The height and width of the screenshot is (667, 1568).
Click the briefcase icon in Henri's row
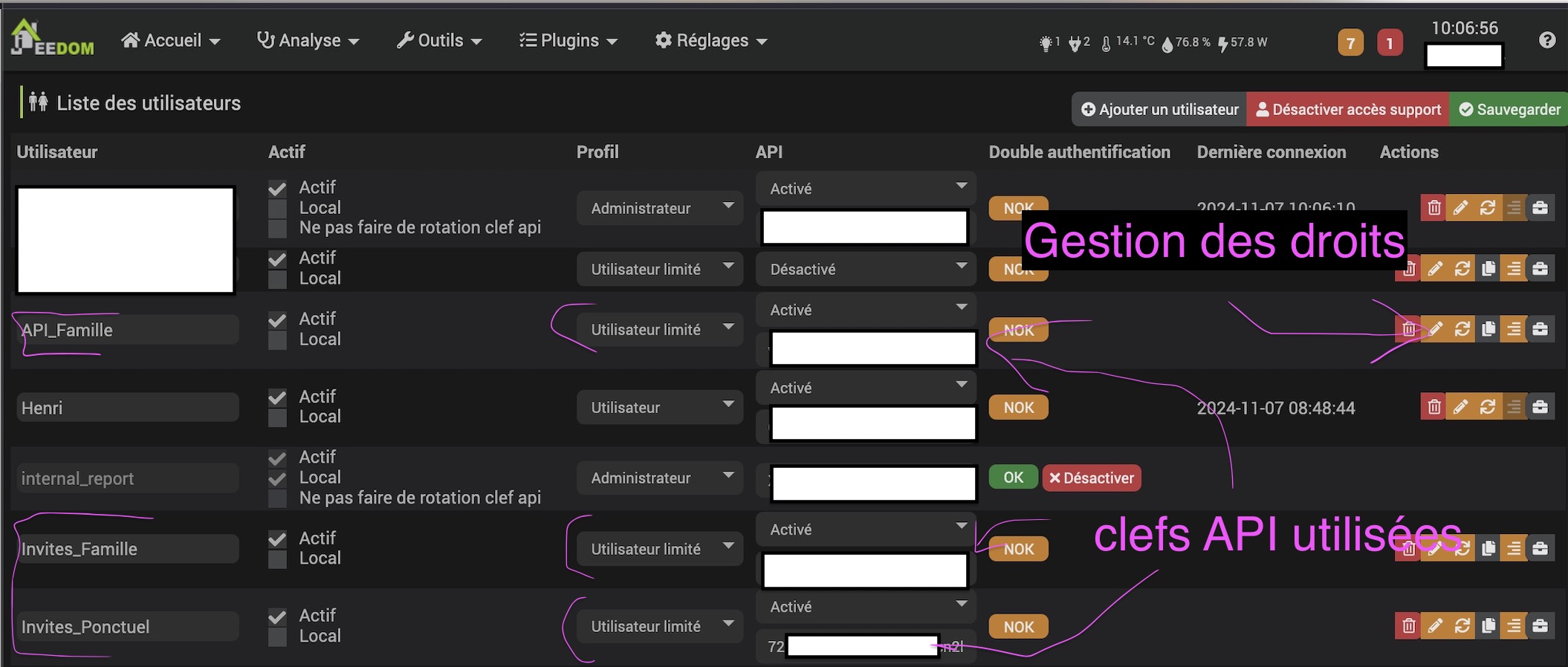click(x=1541, y=407)
